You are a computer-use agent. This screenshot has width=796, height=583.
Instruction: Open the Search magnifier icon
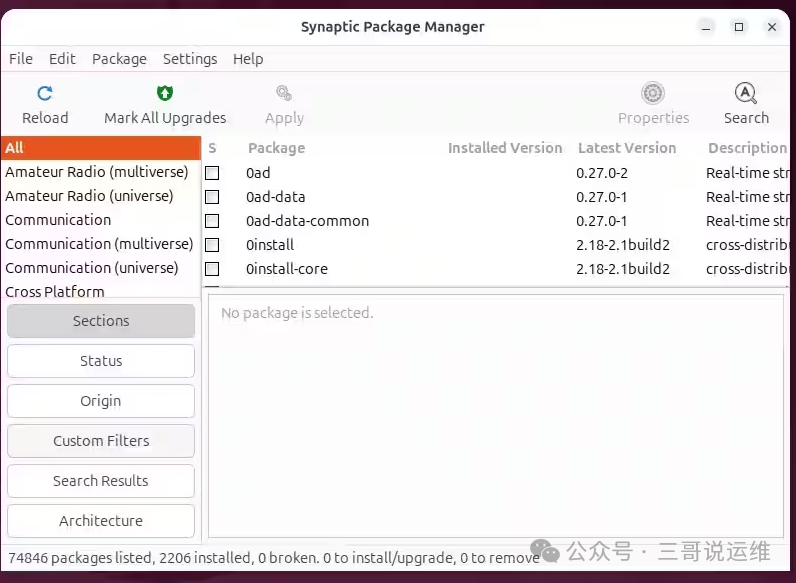pos(746,94)
